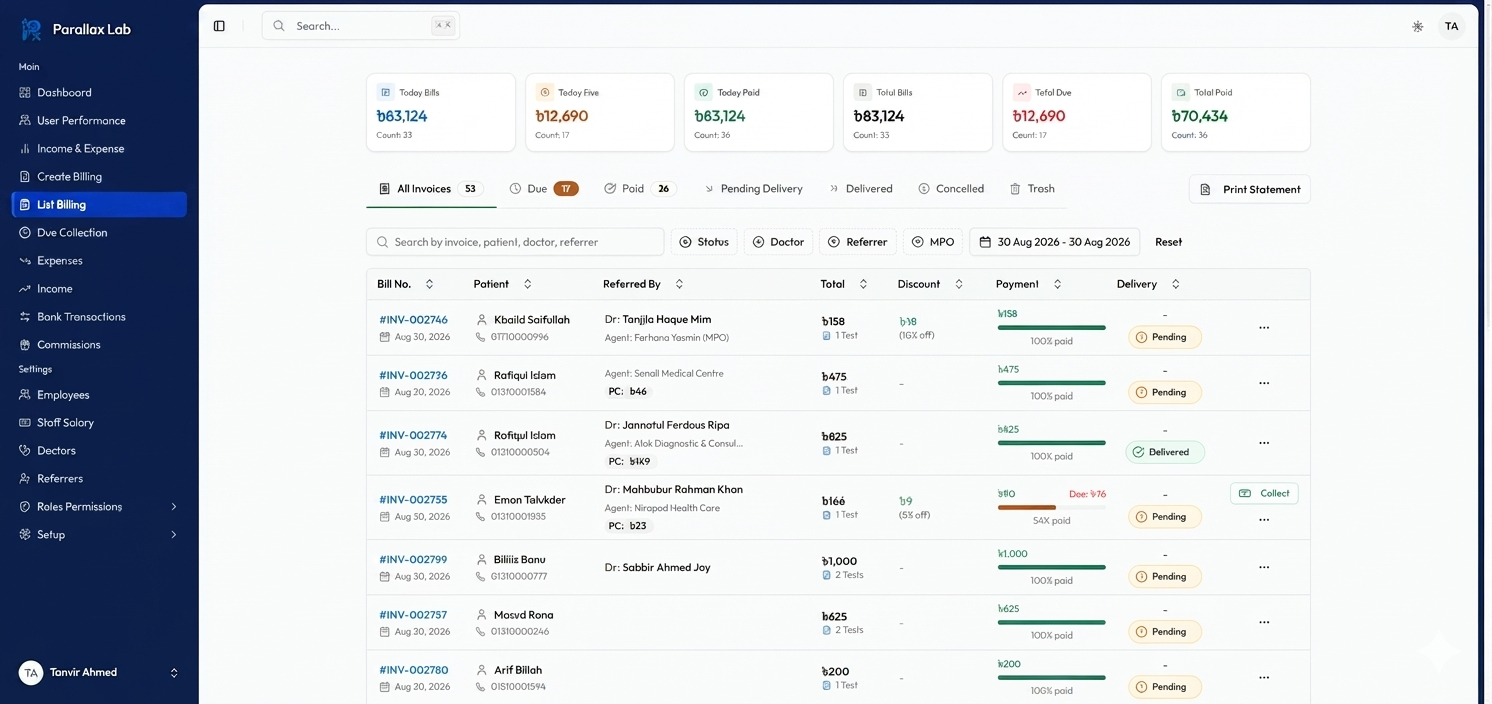Image resolution: width=1492 pixels, height=704 pixels.
Task: Select the Pending Delivery tab
Action: click(x=753, y=188)
